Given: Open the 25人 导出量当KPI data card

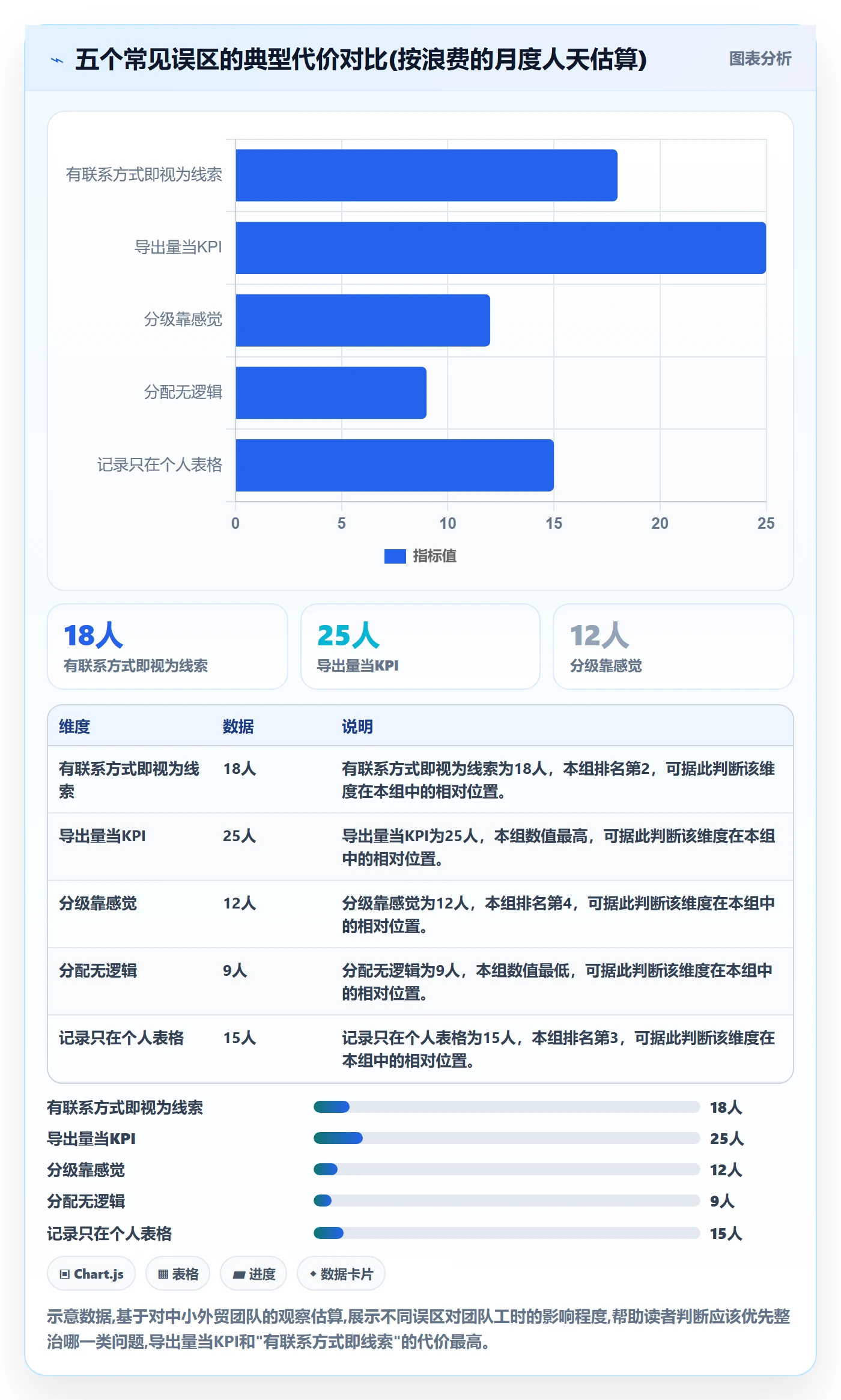Looking at the screenshot, I should coord(421,647).
